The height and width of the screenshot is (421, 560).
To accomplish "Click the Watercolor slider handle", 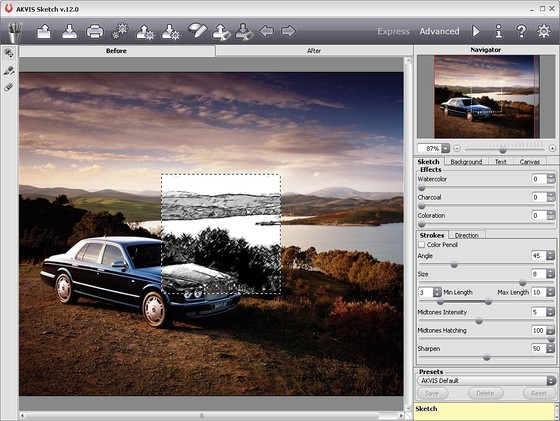I will tap(422, 188).
